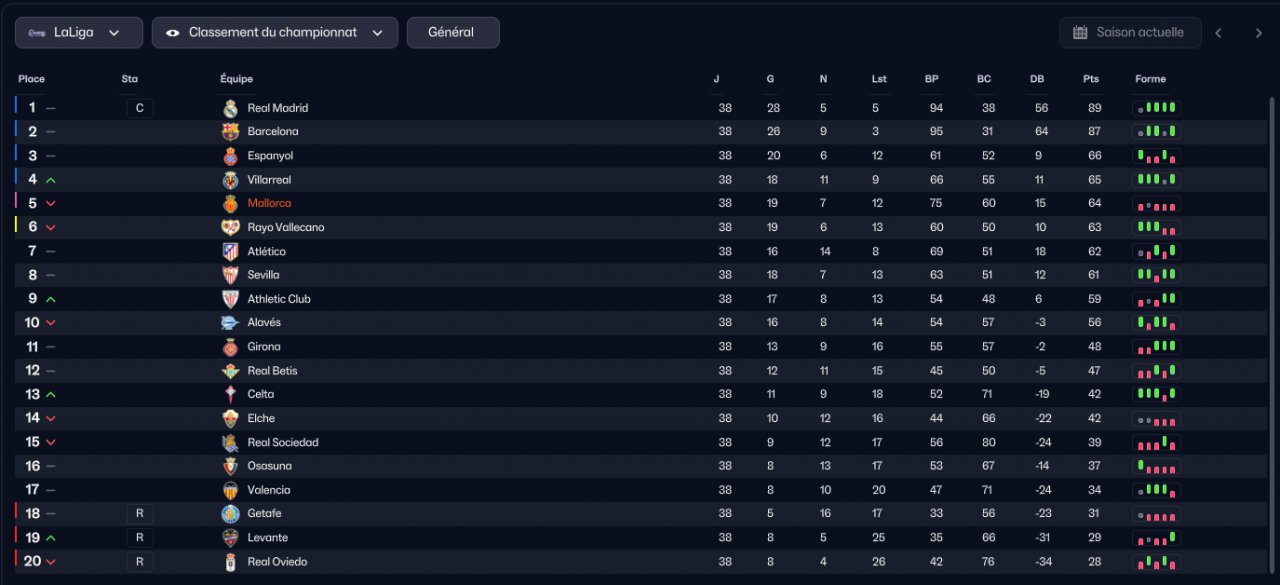1280x585 pixels.
Task: Click the Sevilla club crest
Action: (230, 275)
